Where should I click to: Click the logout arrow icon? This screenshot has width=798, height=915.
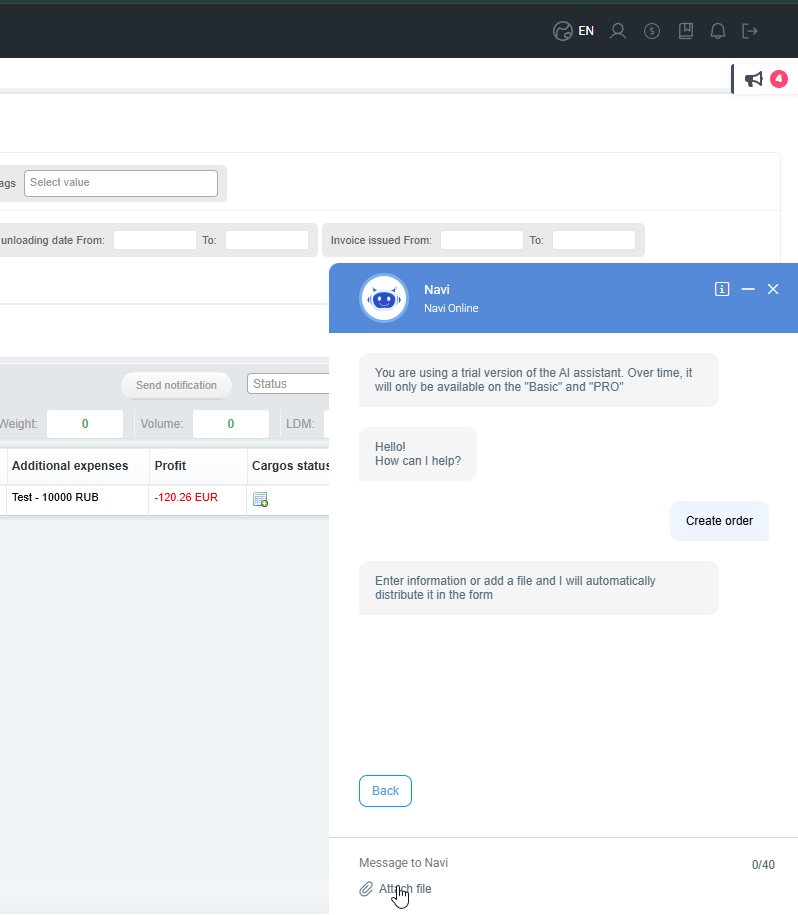point(750,31)
